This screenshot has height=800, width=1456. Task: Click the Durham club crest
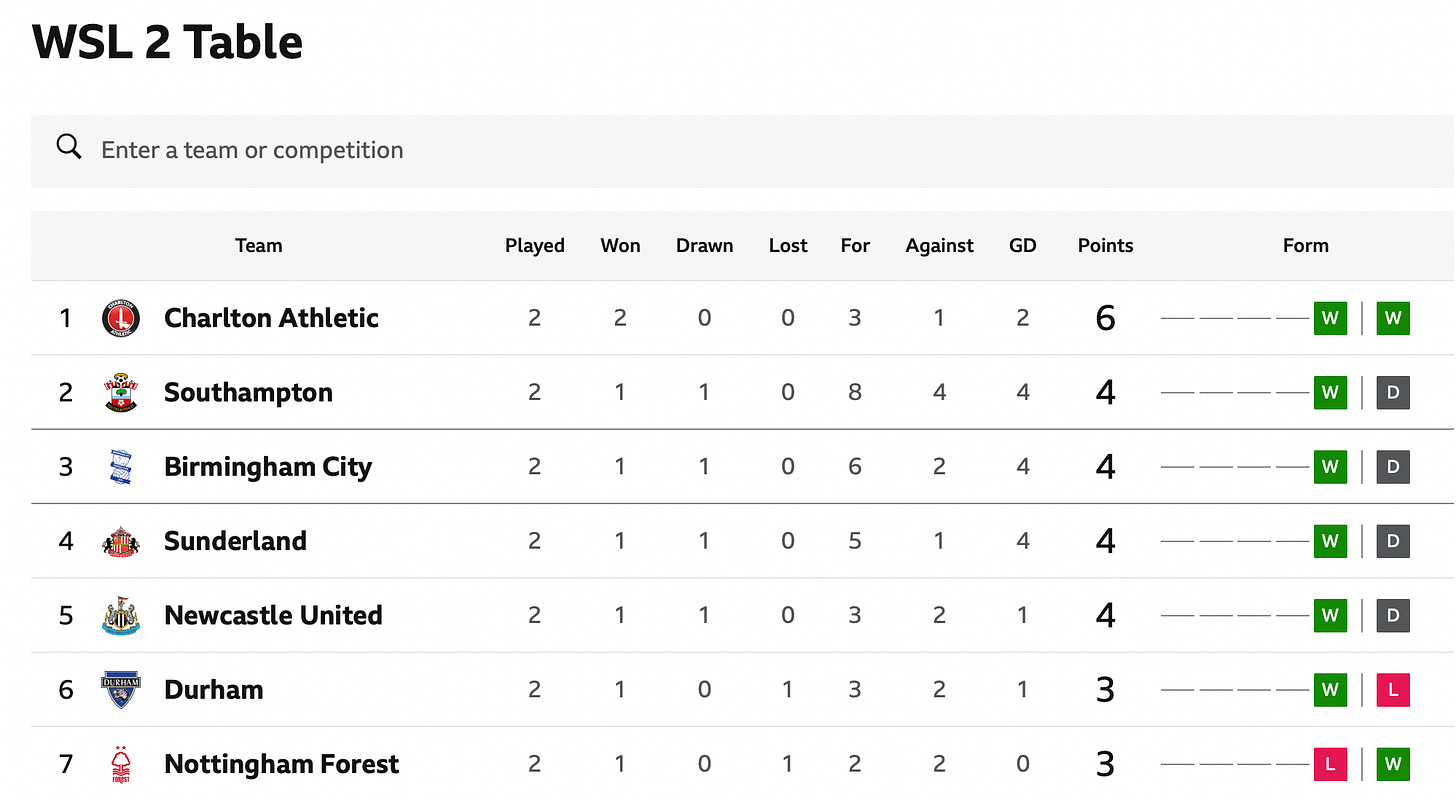[x=121, y=690]
